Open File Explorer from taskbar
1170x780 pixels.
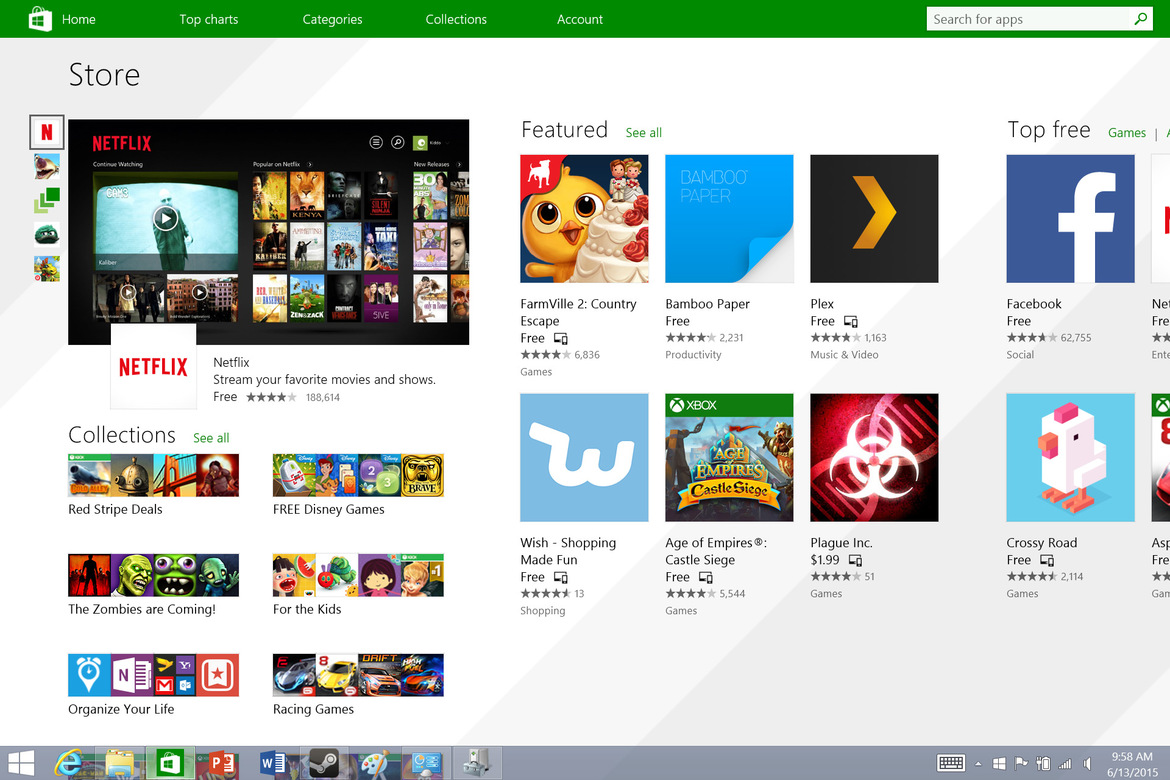(x=119, y=763)
